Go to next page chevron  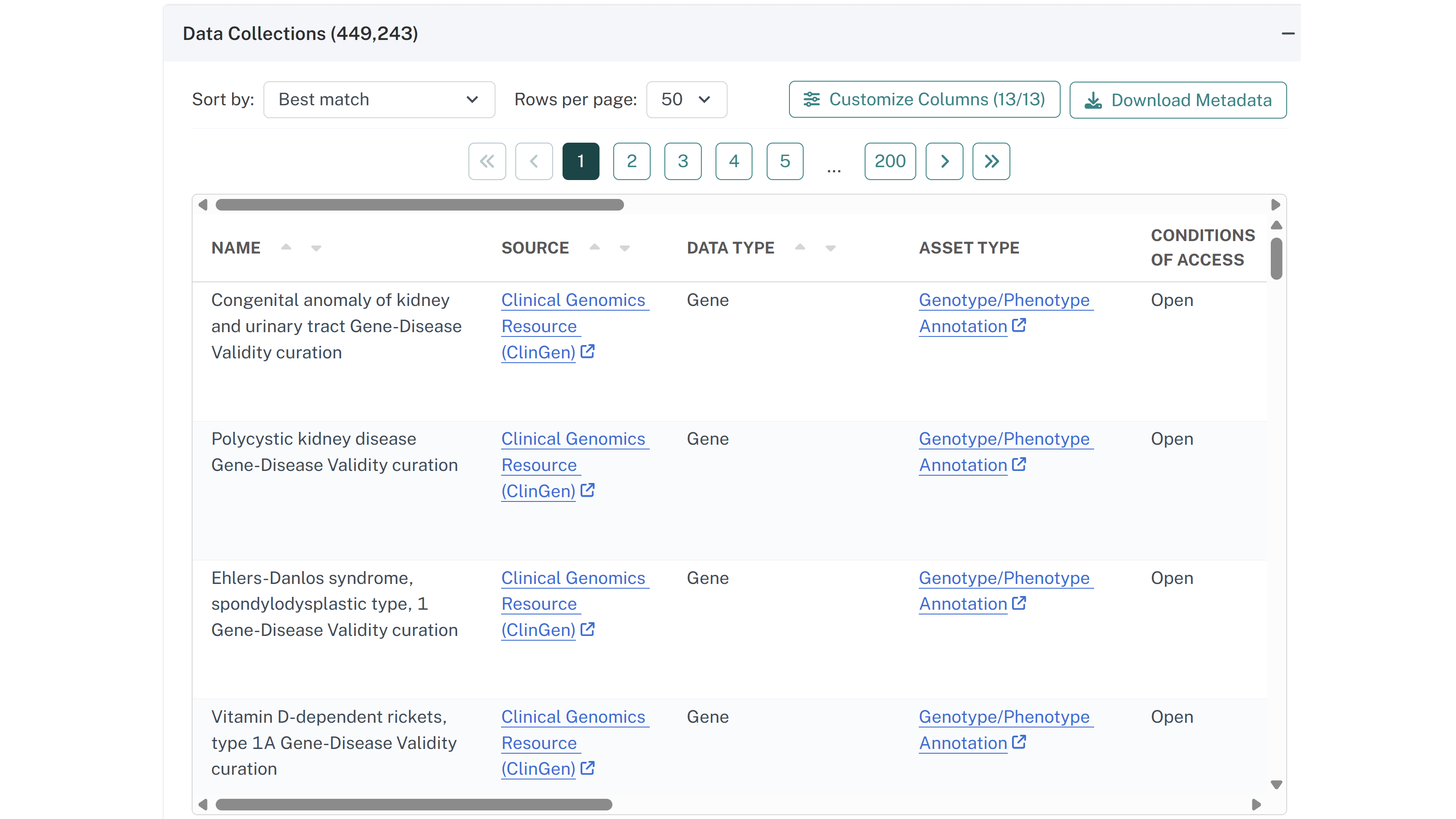pyautogui.click(x=945, y=162)
